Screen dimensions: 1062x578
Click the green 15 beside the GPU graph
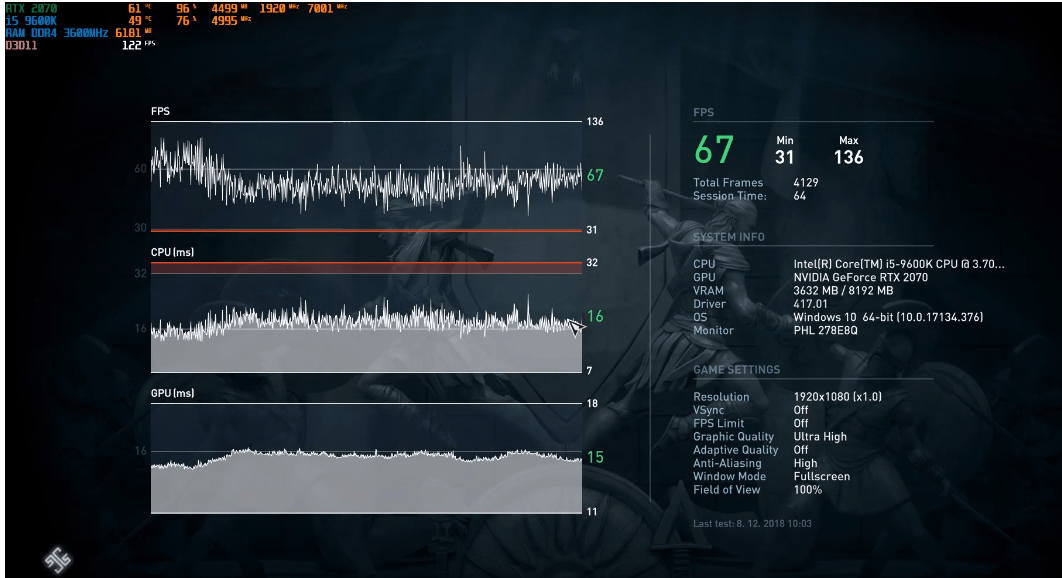(x=595, y=457)
